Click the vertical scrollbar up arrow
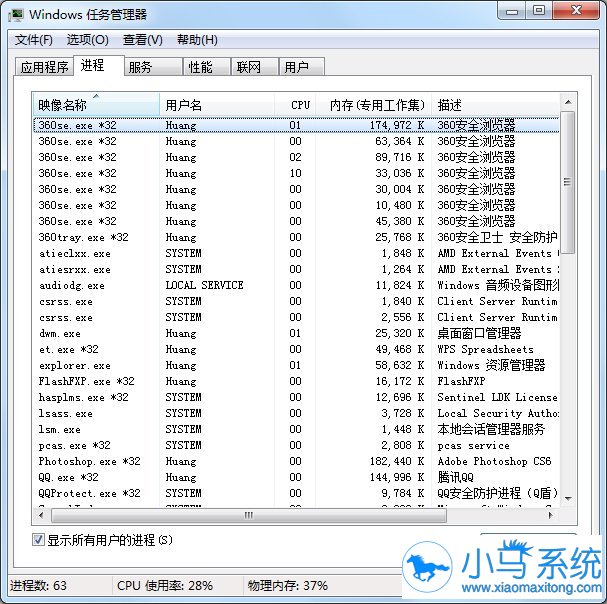This screenshot has width=607, height=604. point(568,102)
